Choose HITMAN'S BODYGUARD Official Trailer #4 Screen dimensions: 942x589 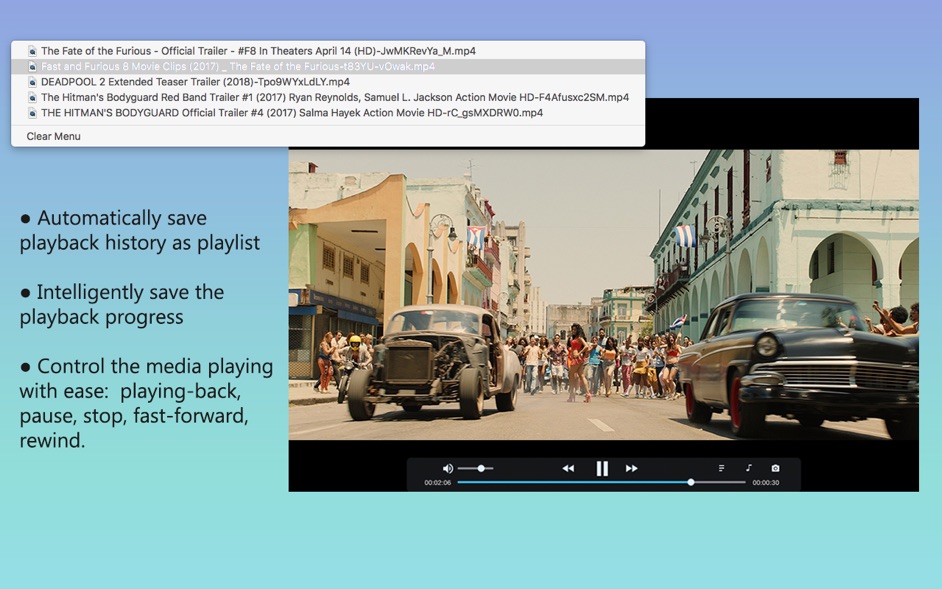292,113
